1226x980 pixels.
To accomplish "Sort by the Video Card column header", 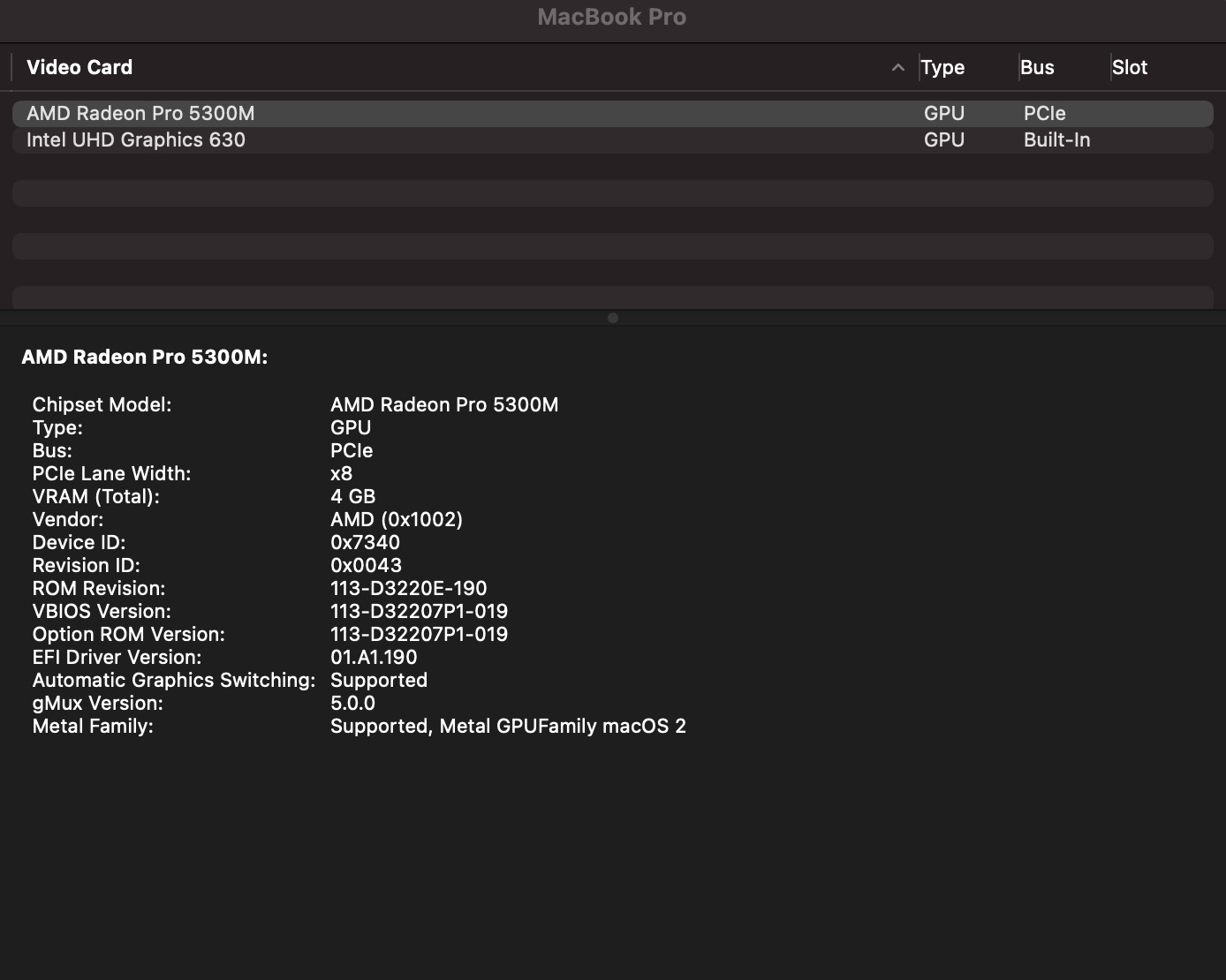I will (x=79, y=67).
